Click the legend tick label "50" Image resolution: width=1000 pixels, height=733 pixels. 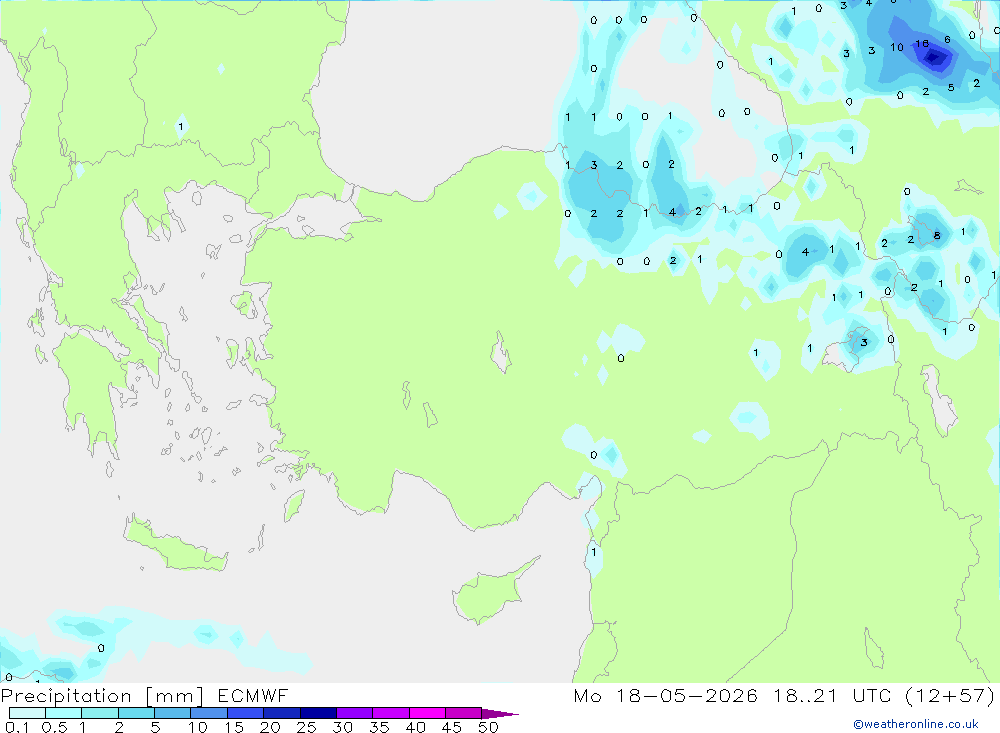click(489, 727)
